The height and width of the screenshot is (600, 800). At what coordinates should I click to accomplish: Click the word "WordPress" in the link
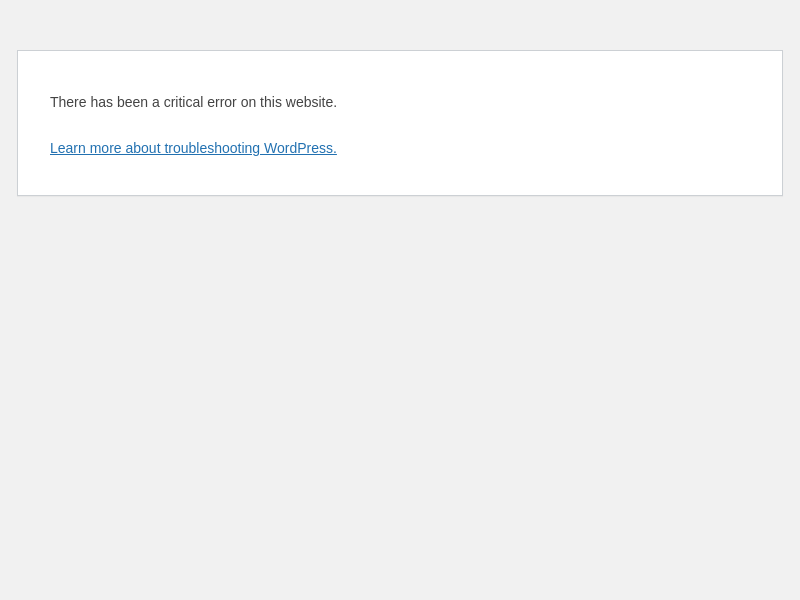(298, 148)
